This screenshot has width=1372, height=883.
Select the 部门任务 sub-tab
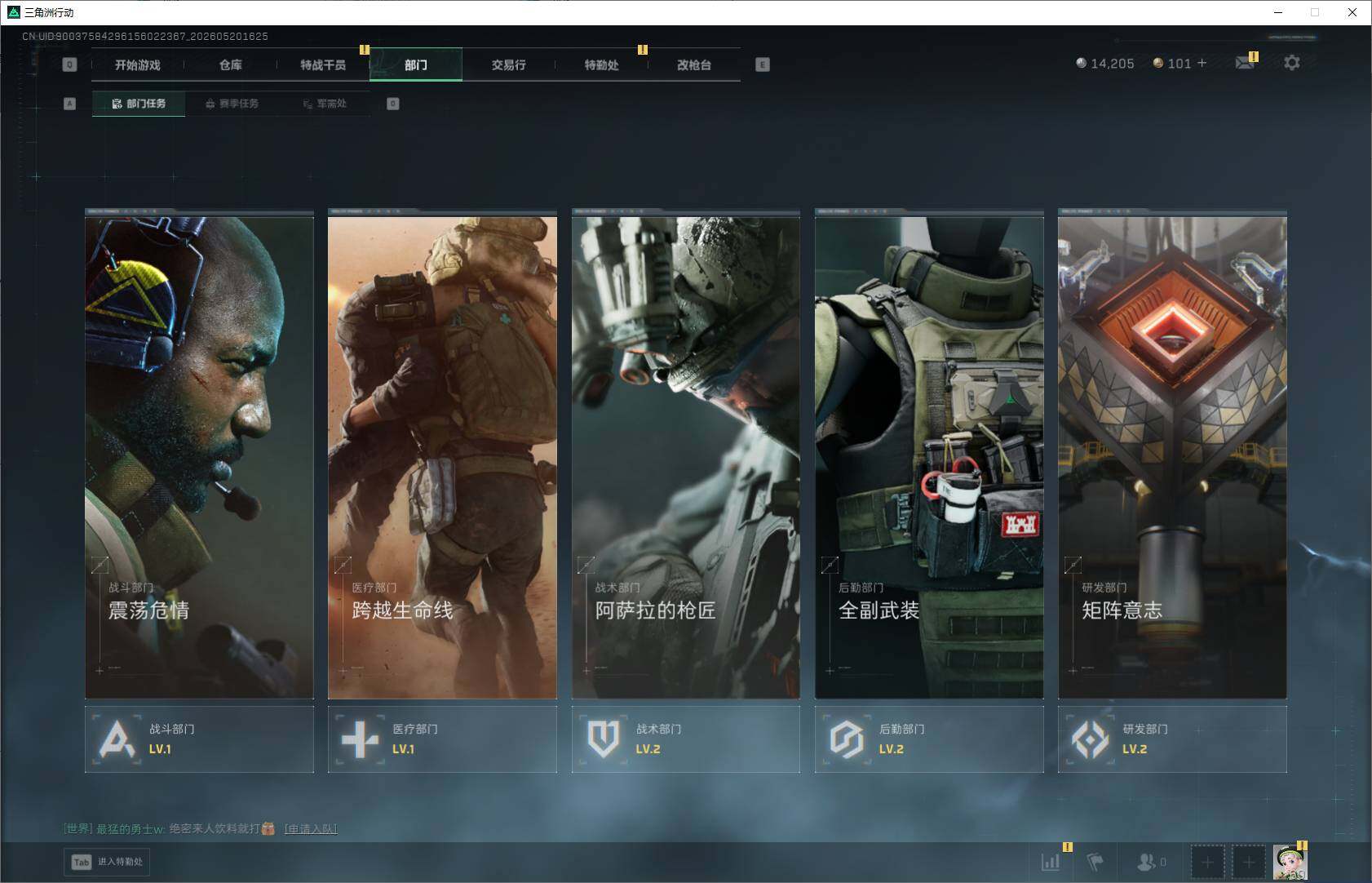139,104
